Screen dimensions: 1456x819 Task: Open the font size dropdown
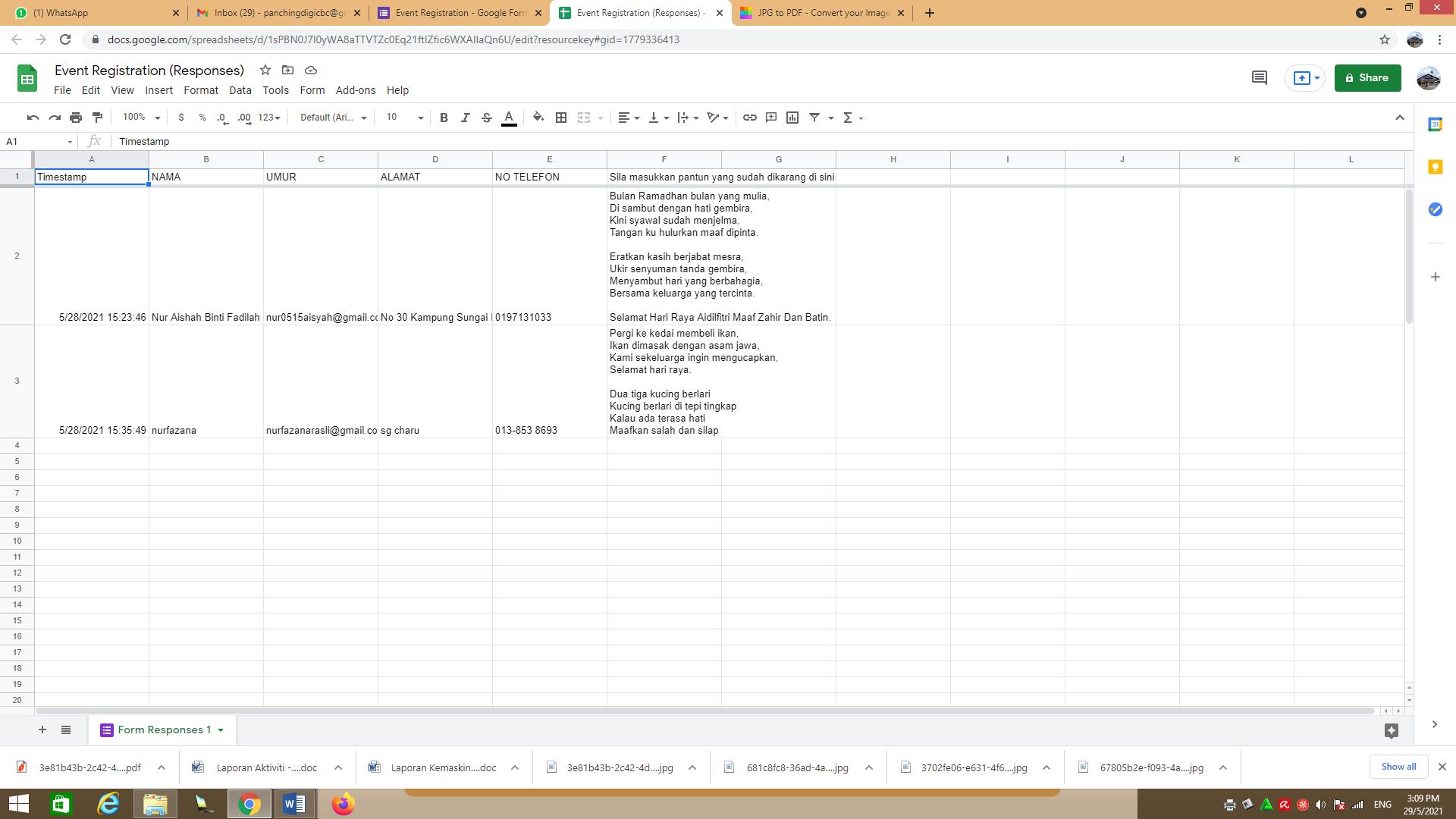click(404, 118)
